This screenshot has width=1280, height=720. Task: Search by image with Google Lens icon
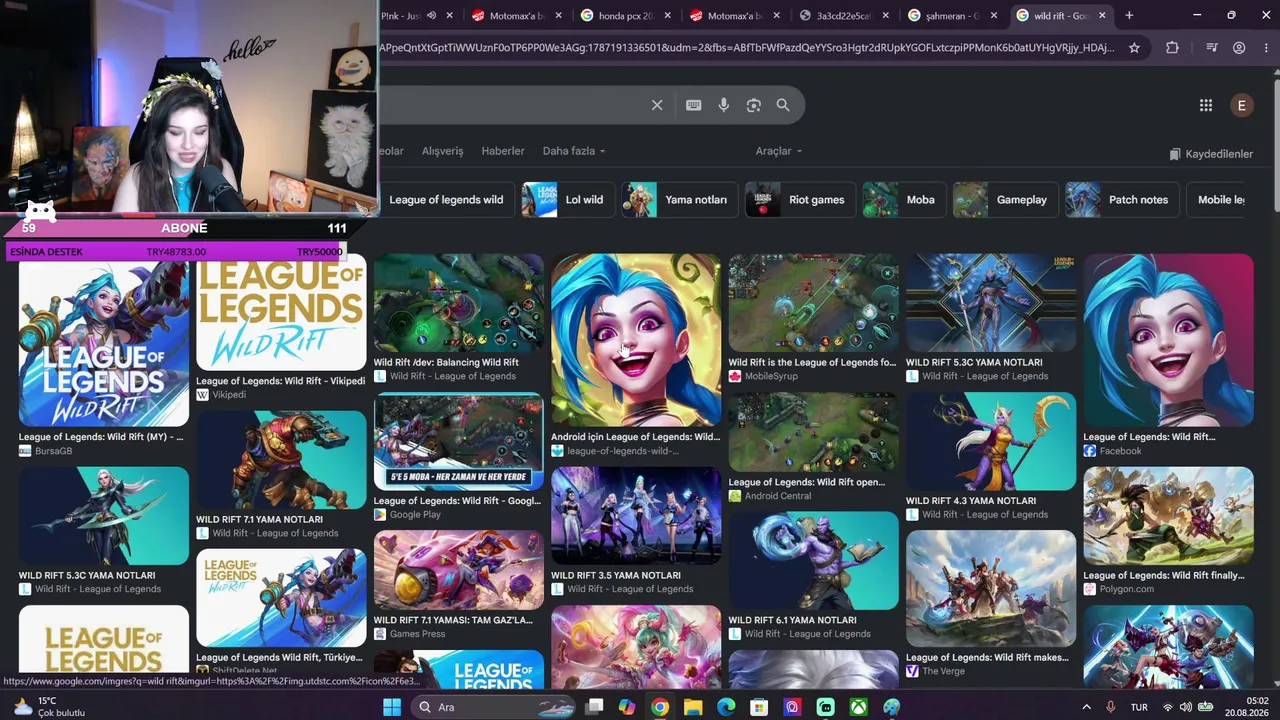(x=754, y=105)
